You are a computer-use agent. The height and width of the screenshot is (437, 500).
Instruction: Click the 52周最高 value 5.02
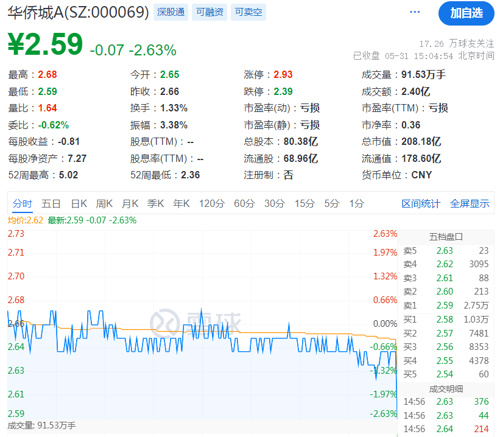[68, 175]
